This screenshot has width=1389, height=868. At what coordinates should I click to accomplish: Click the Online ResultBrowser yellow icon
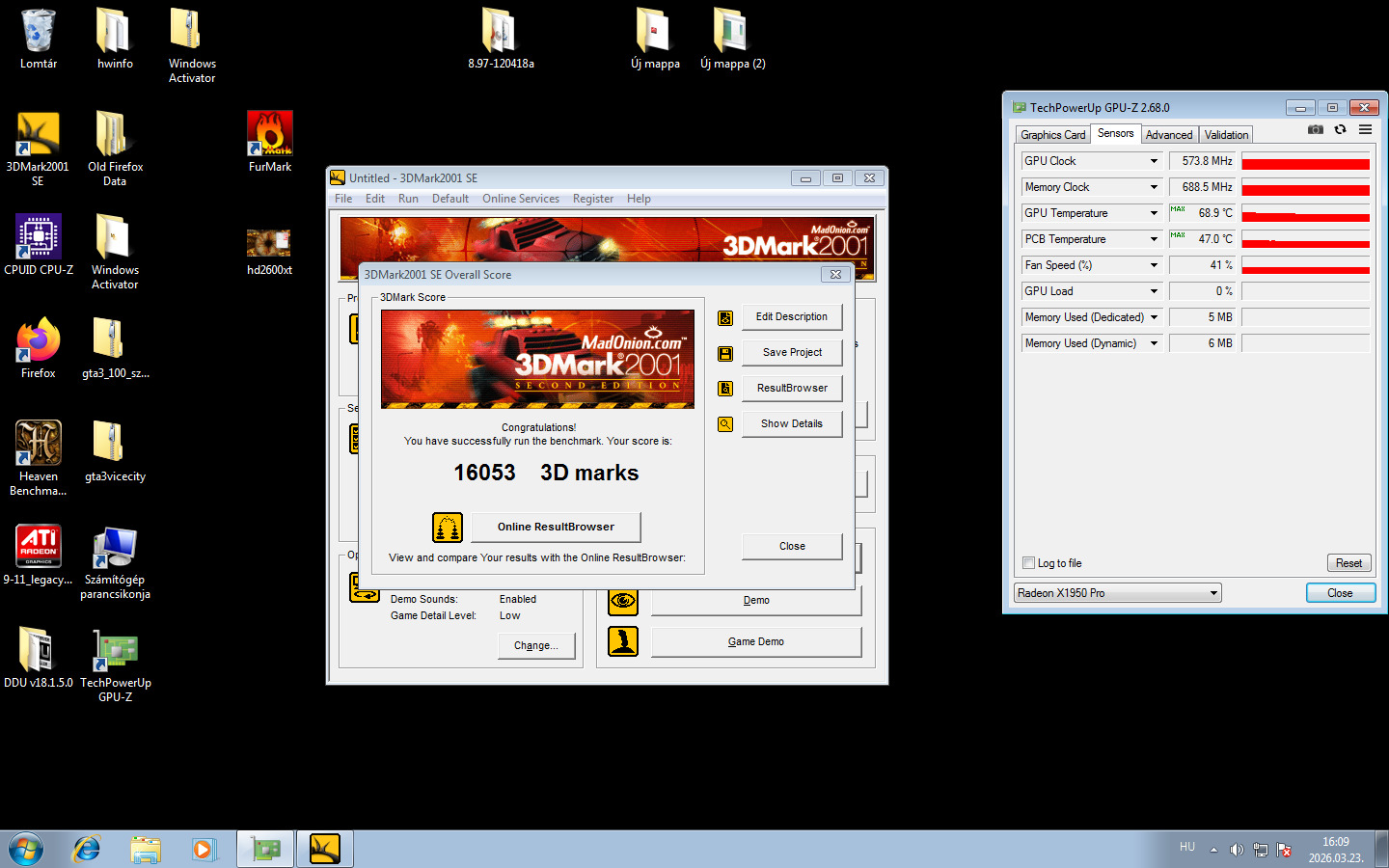[448, 528]
